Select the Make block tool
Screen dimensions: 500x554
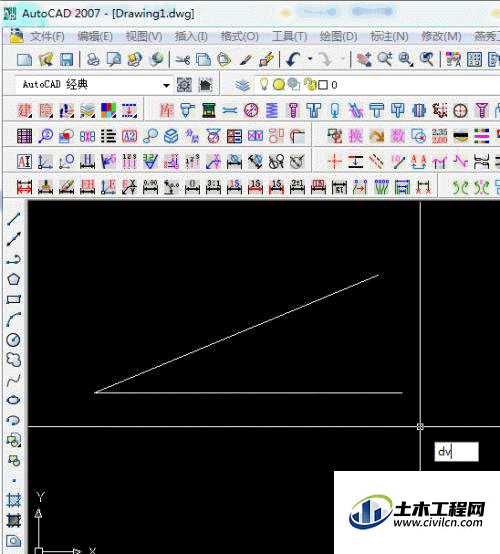point(13,460)
